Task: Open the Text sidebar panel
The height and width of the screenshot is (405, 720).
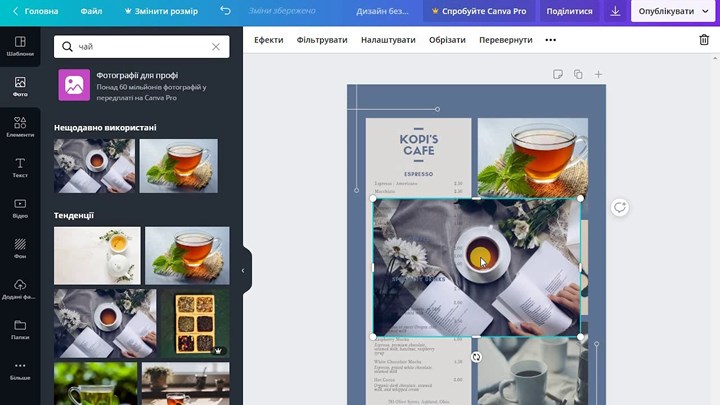Action: (x=20, y=167)
